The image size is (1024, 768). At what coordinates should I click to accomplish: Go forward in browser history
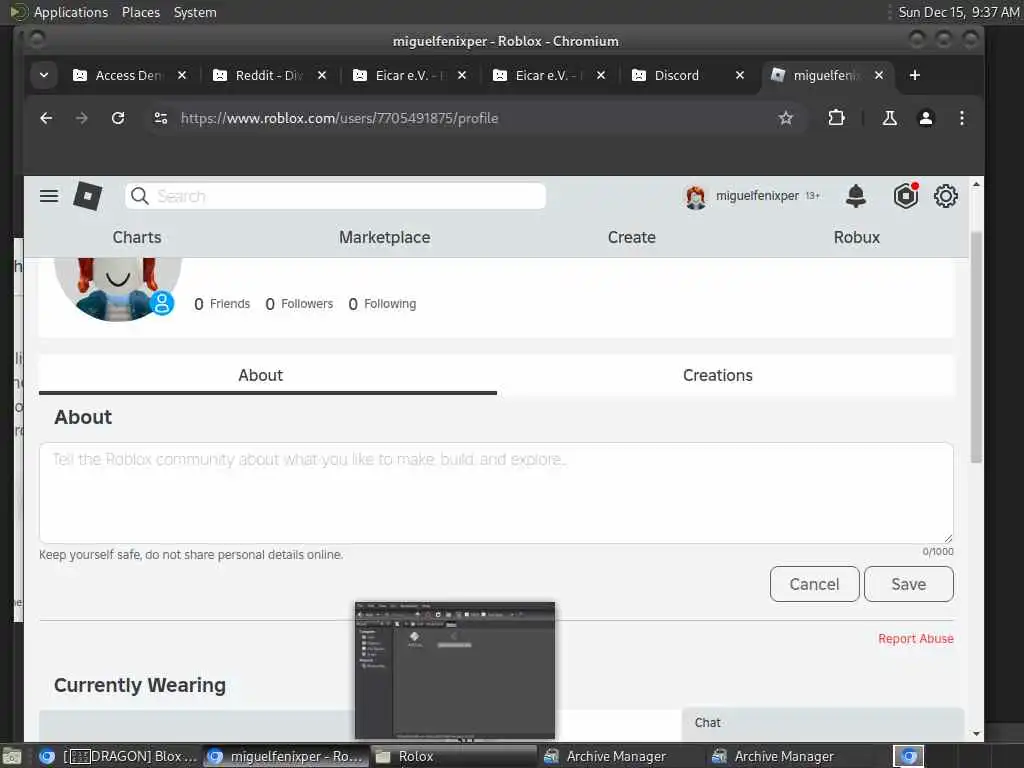(82, 118)
